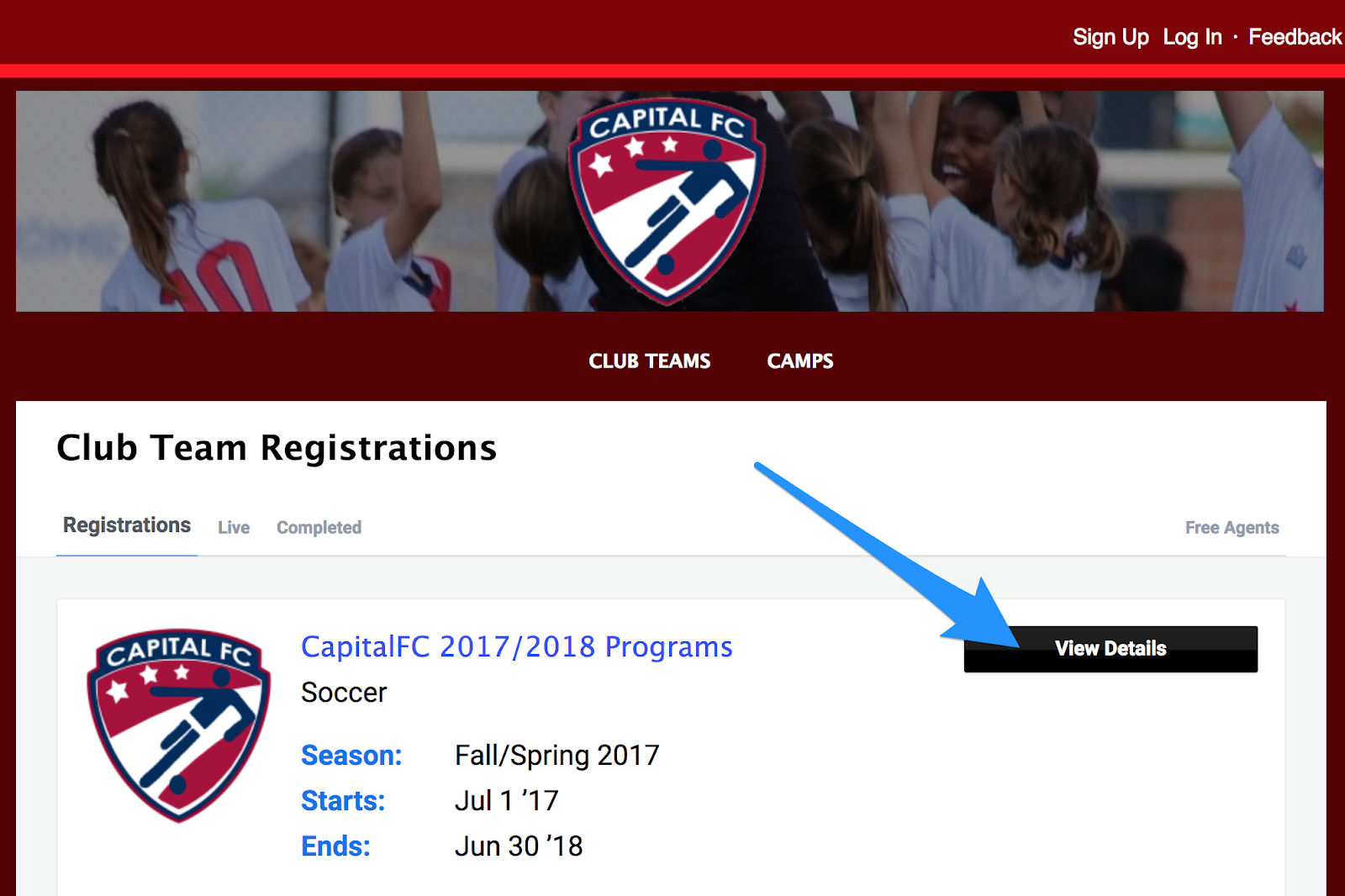The height and width of the screenshot is (896, 1345).
Task: Open the Free Agents tab
Action: point(1232,528)
